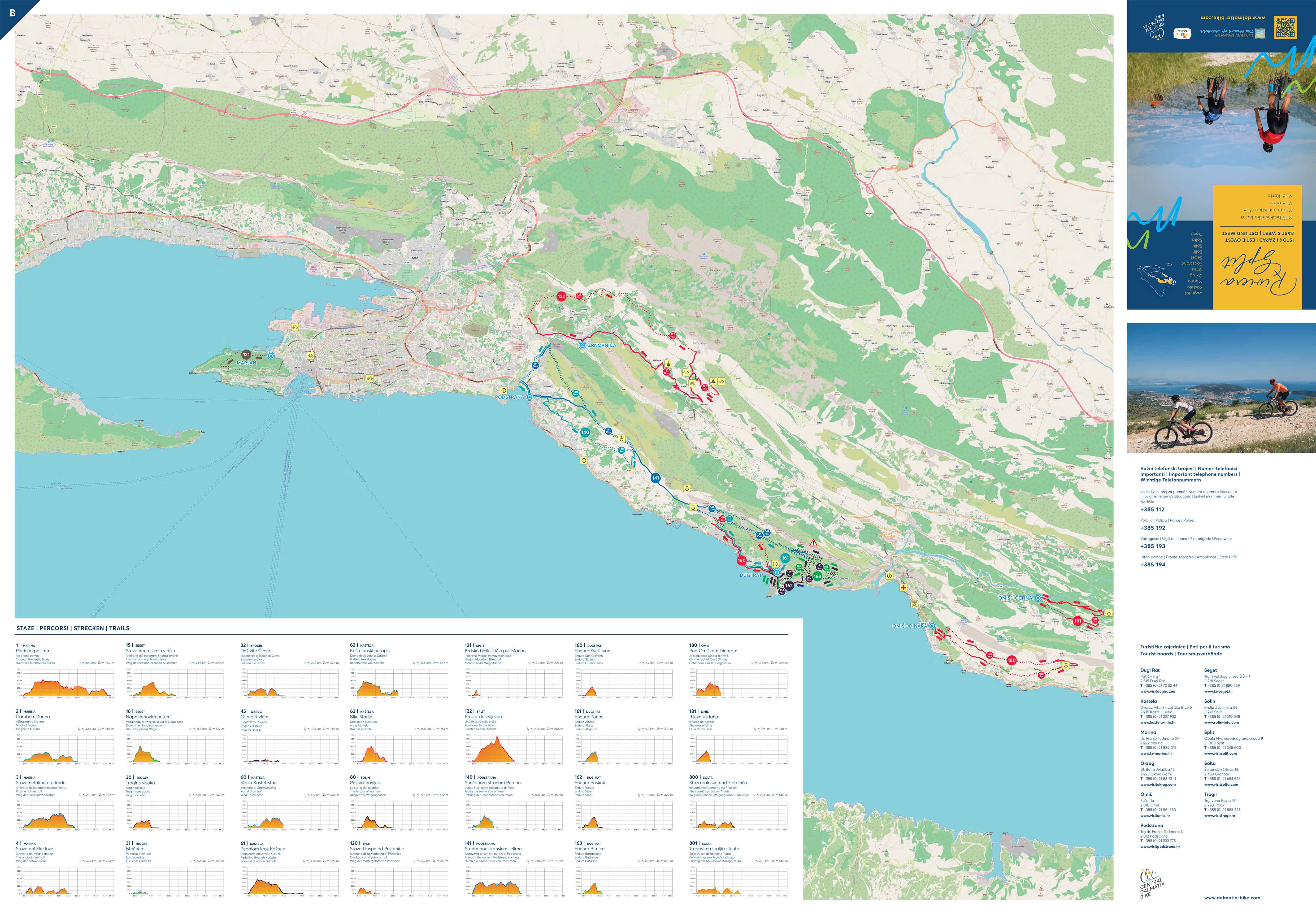
Task: Select the large red route 122 marker
Action: point(561,296)
